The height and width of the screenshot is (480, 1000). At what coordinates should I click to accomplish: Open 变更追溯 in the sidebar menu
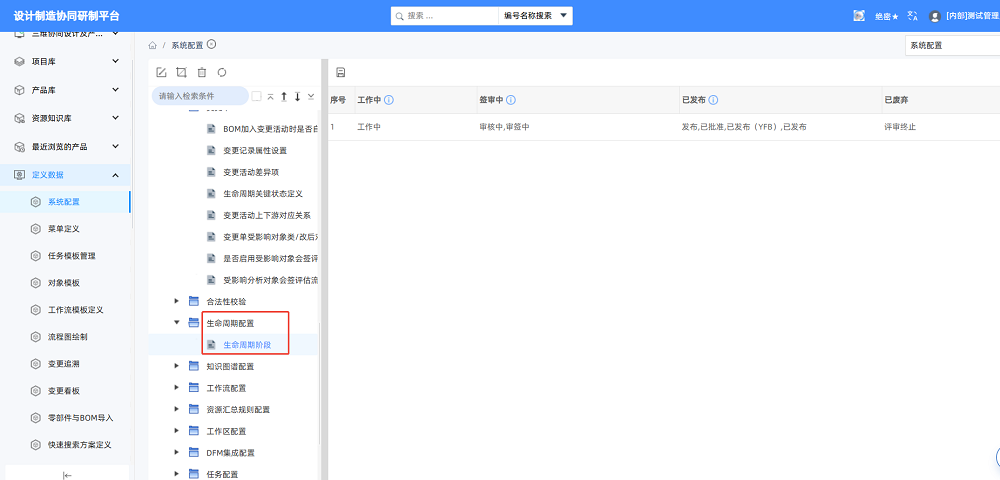(x=64, y=364)
